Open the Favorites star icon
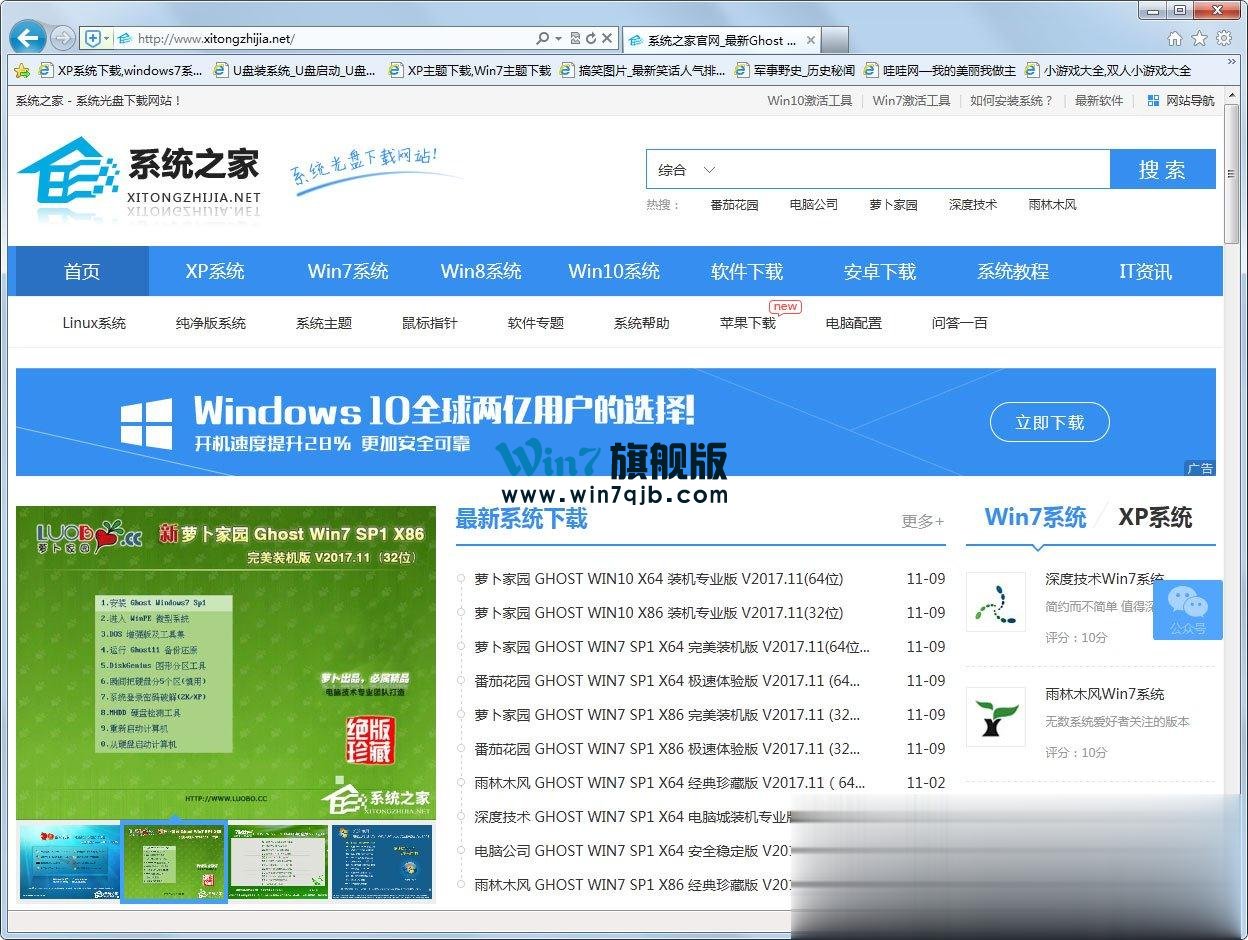The image size is (1248, 940). pos(1199,39)
